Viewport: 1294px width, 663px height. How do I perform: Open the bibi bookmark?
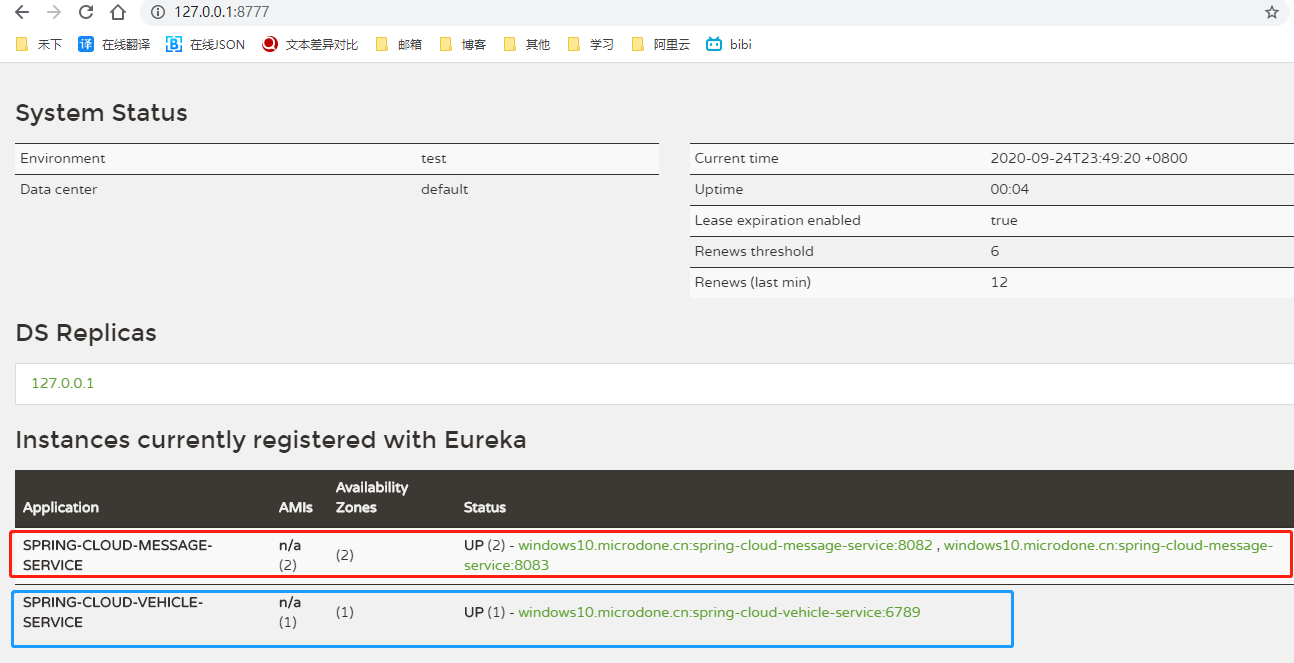(729, 44)
